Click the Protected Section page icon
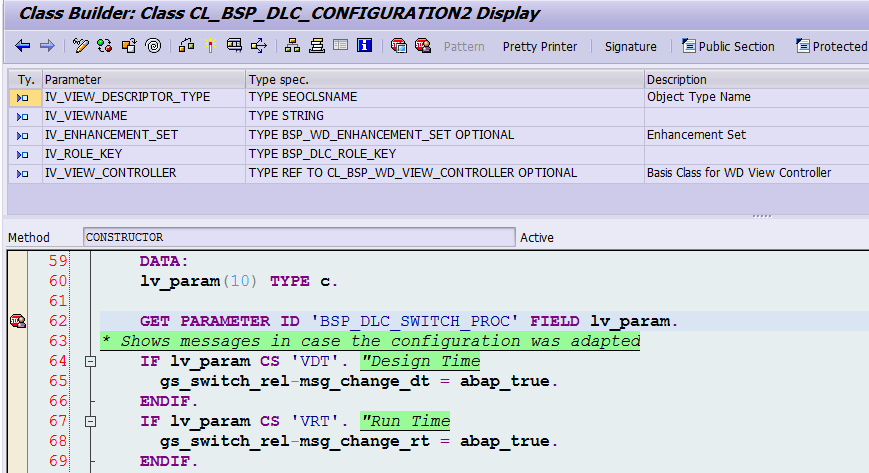The width and height of the screenshot is (869, 473). click(x=802, y=46)
